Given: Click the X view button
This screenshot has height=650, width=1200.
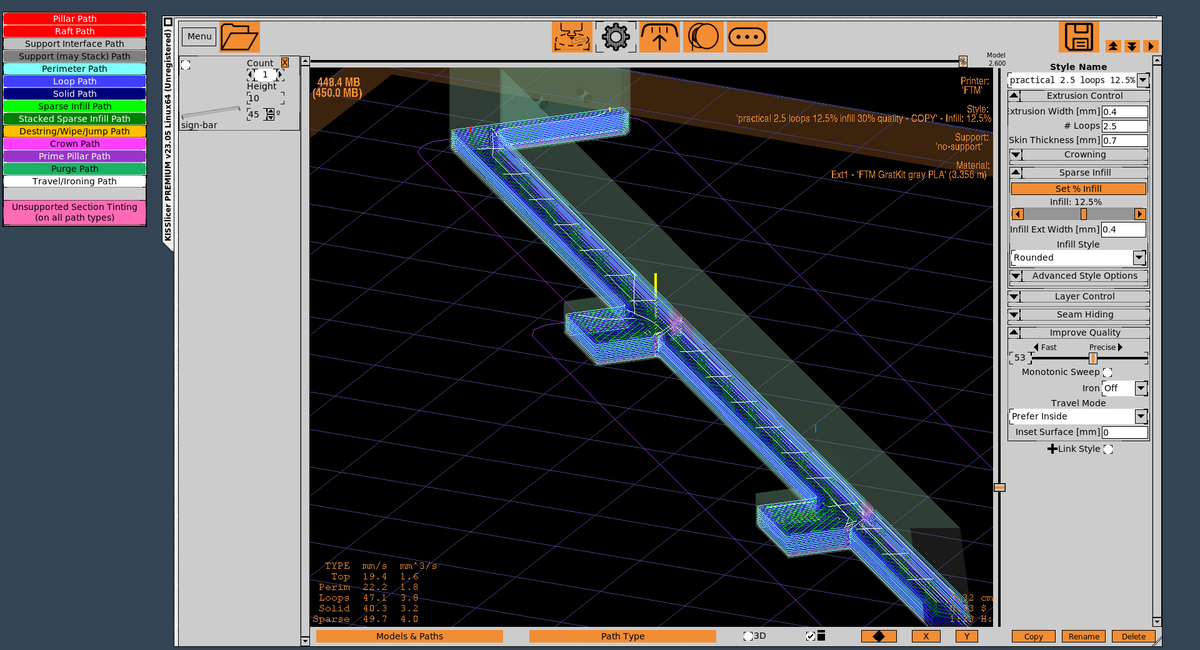Looking at the screenshot, I should click(x=927, y=636).
